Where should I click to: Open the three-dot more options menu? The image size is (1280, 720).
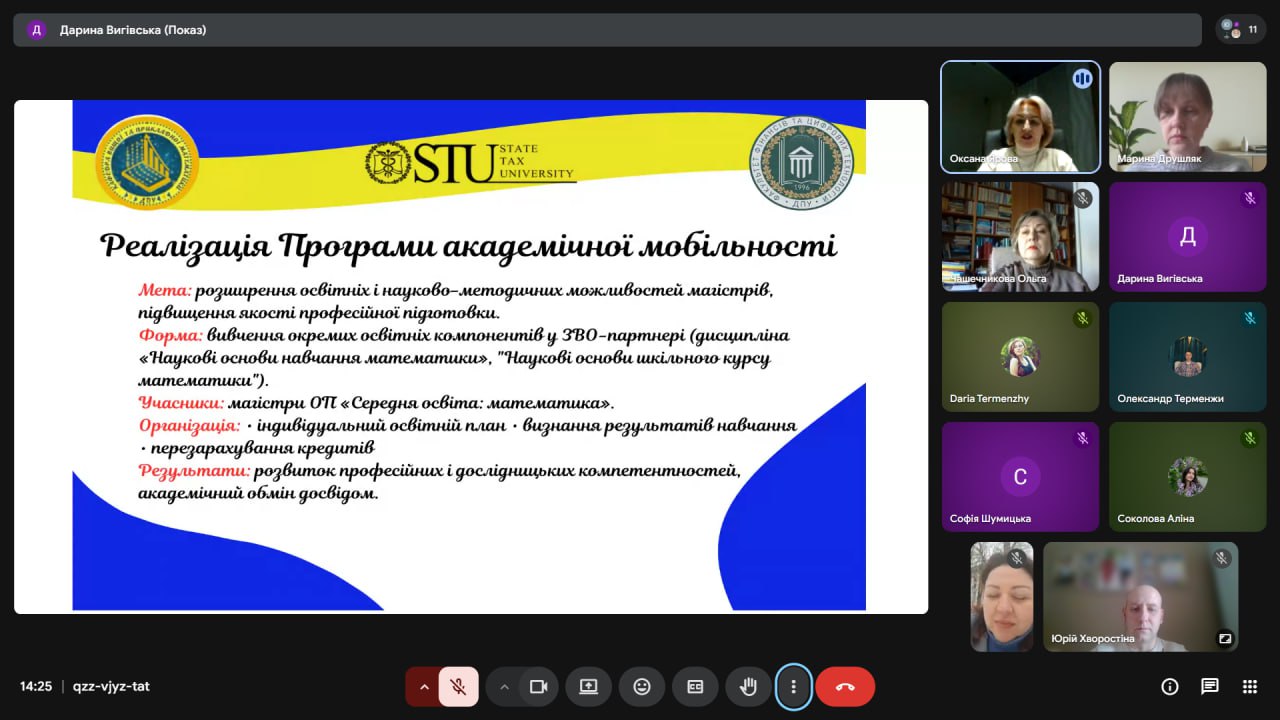(794, 687)
